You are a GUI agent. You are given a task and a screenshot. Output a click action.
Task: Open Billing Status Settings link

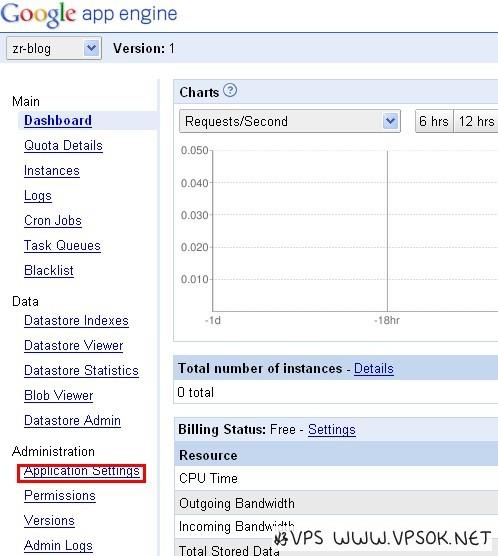point(332,430)
